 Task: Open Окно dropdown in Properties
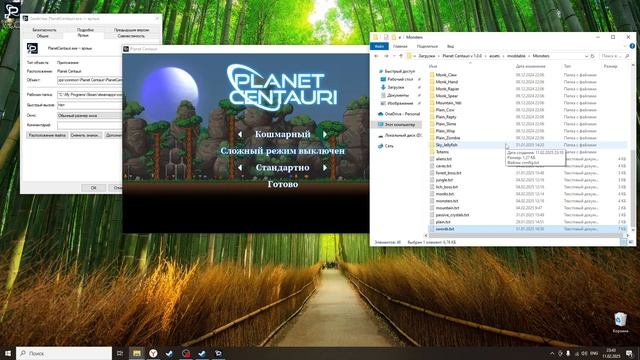click(x=90, y=116)
